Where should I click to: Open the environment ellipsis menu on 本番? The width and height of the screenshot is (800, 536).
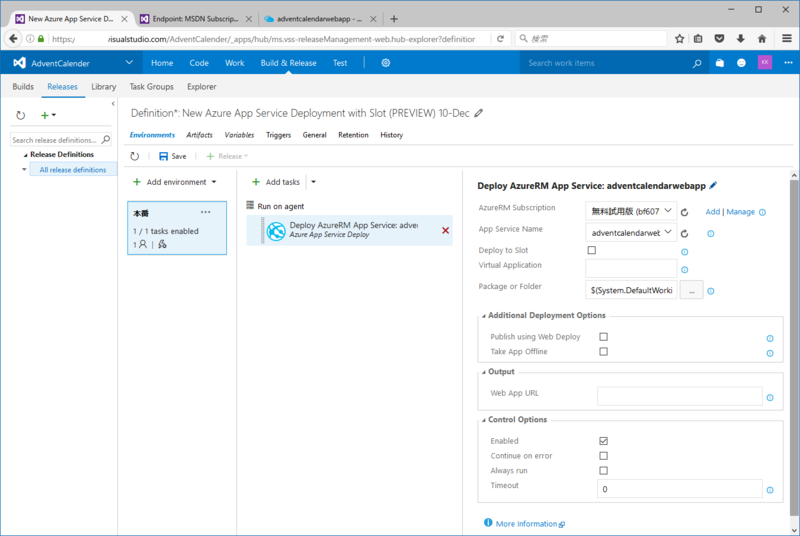(x=206, y=212)
